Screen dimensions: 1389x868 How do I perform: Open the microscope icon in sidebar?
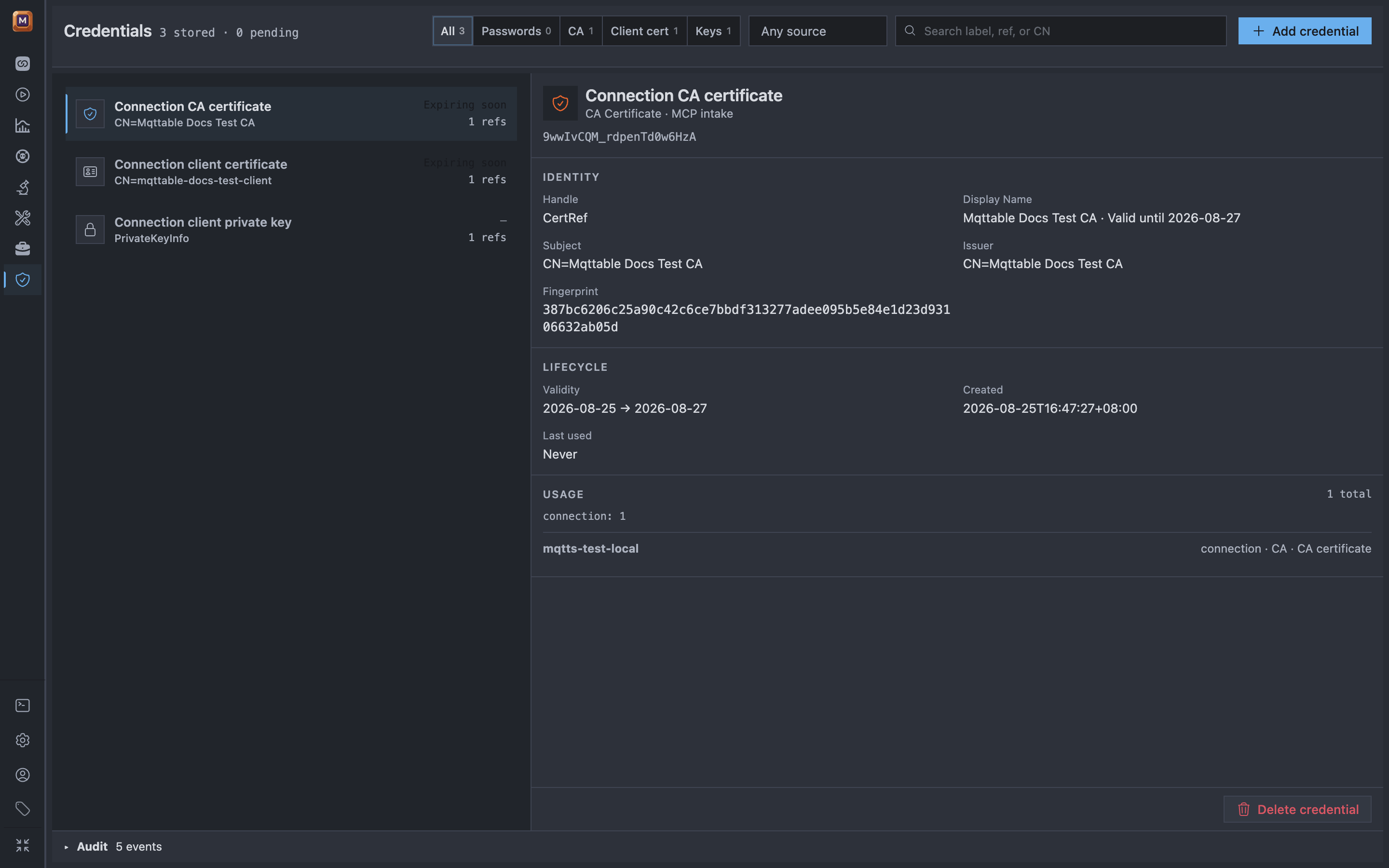click(22, 187)
